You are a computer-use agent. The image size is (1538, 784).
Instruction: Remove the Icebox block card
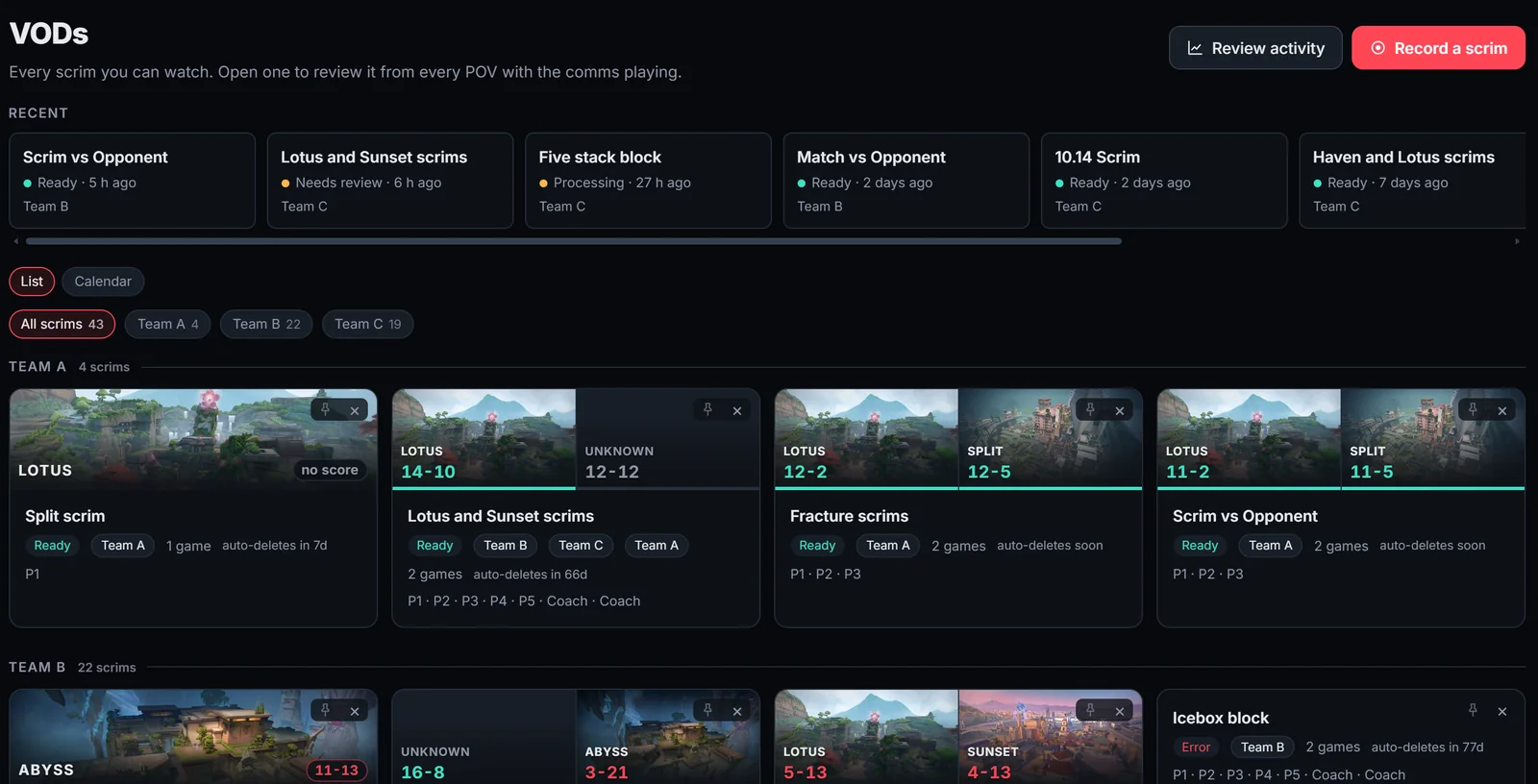[x=1502, y=711]
